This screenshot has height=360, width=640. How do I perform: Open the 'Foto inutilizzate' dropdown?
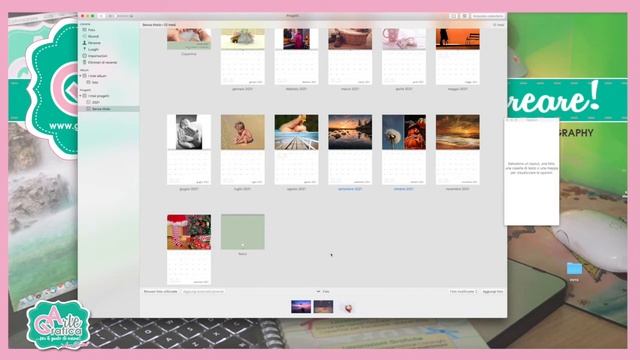(x=463, y=291)
